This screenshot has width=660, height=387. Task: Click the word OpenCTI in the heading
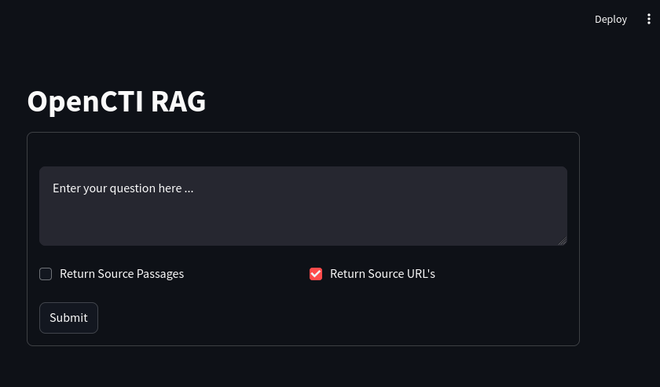[85, 102]
